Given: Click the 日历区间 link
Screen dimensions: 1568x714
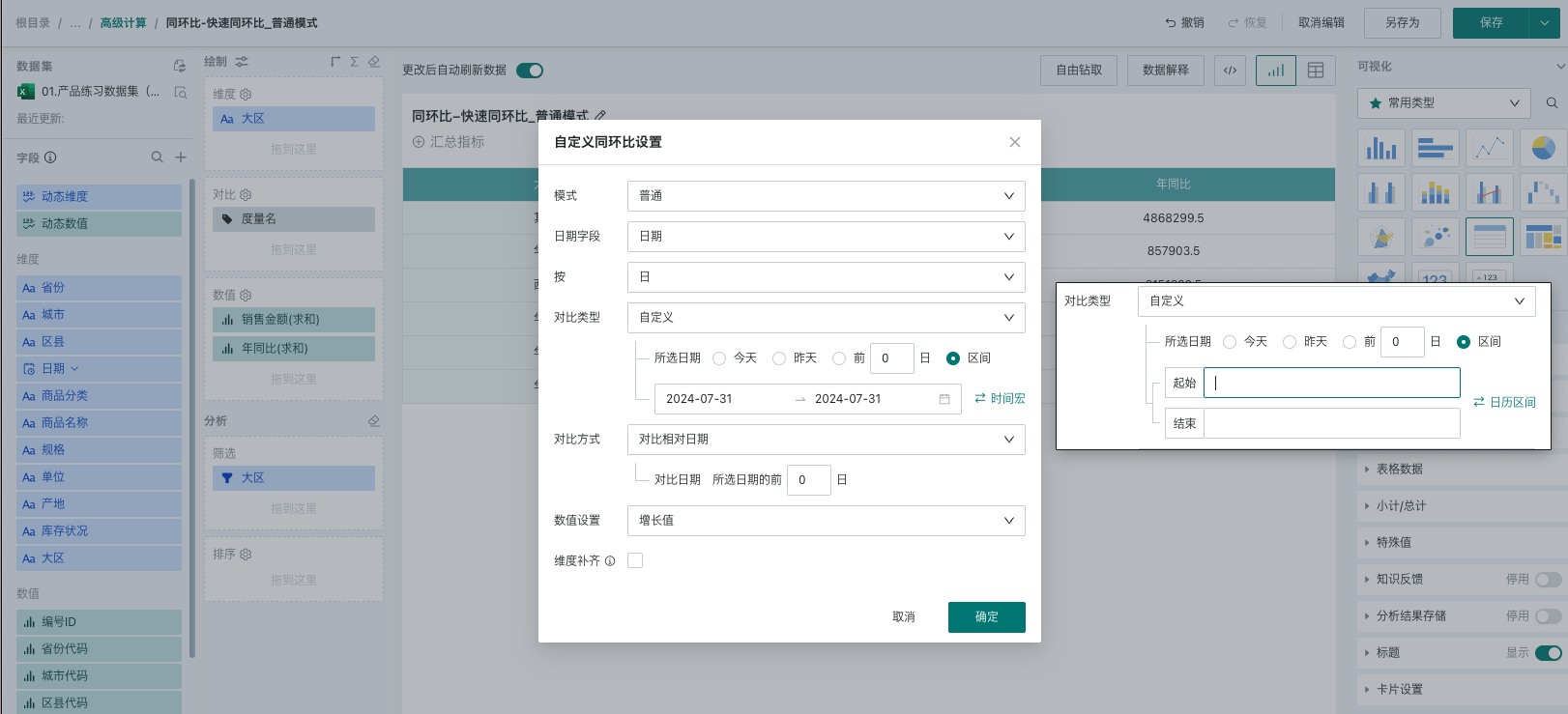Looking at the screenshot, I should pos(1504,403).
